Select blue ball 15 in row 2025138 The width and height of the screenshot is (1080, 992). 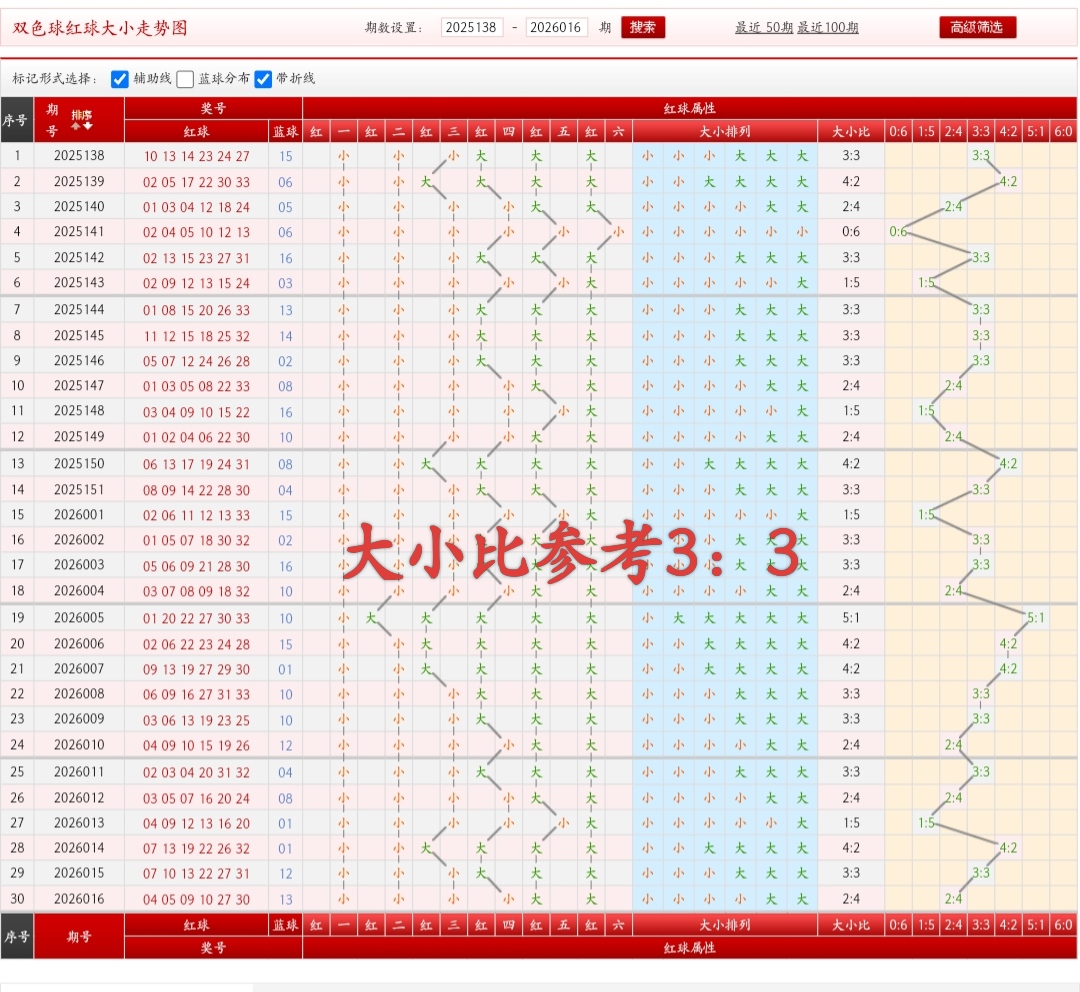coord(286,155)
